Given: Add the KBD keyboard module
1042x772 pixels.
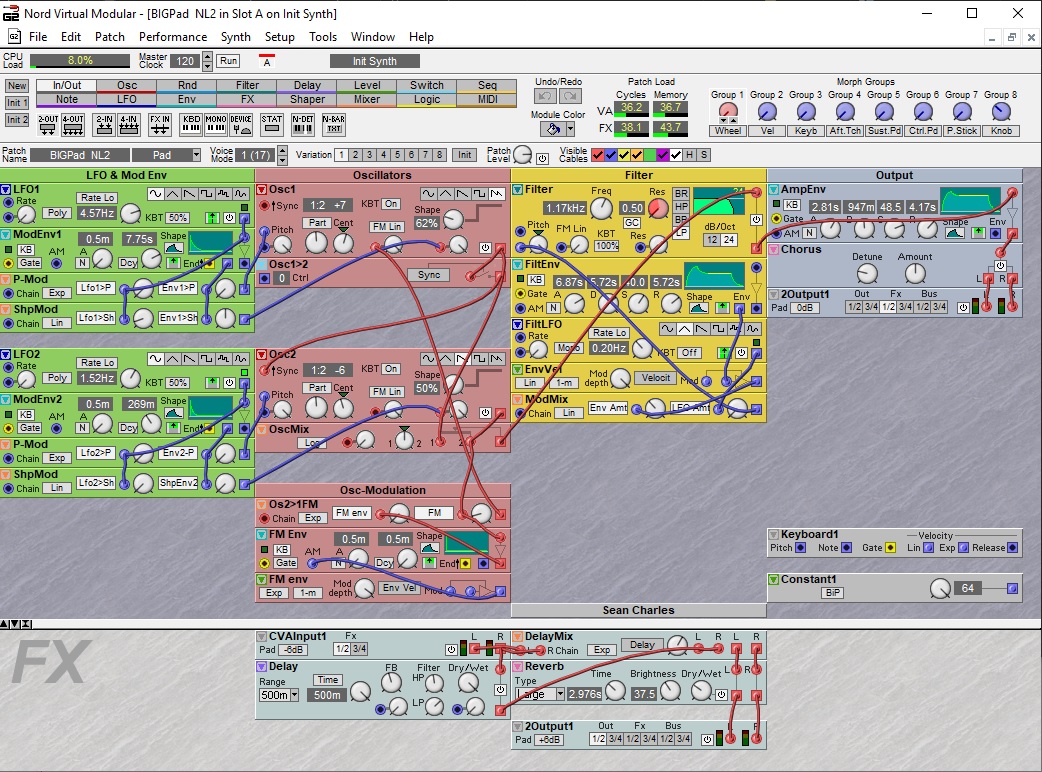Looking at the screenshot, I should [191, 125].
